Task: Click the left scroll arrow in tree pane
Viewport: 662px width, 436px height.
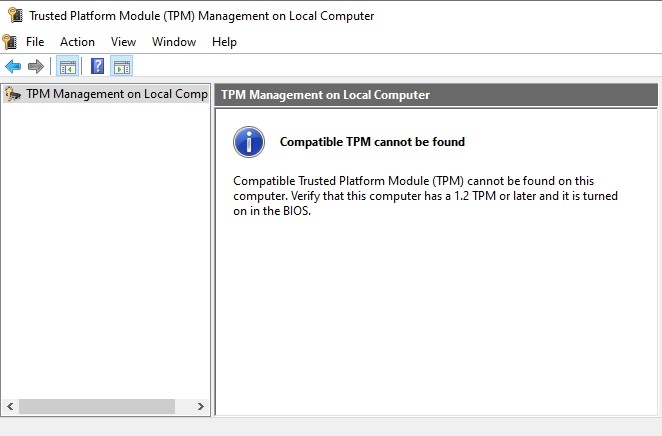Action: (10, 407)
